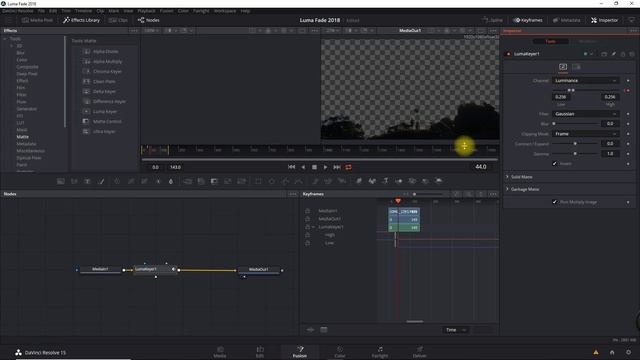Viewport: 640px width, 360px height.
Task: Adjust the Contract/Expand slider handle
Action: coord(575,144)
